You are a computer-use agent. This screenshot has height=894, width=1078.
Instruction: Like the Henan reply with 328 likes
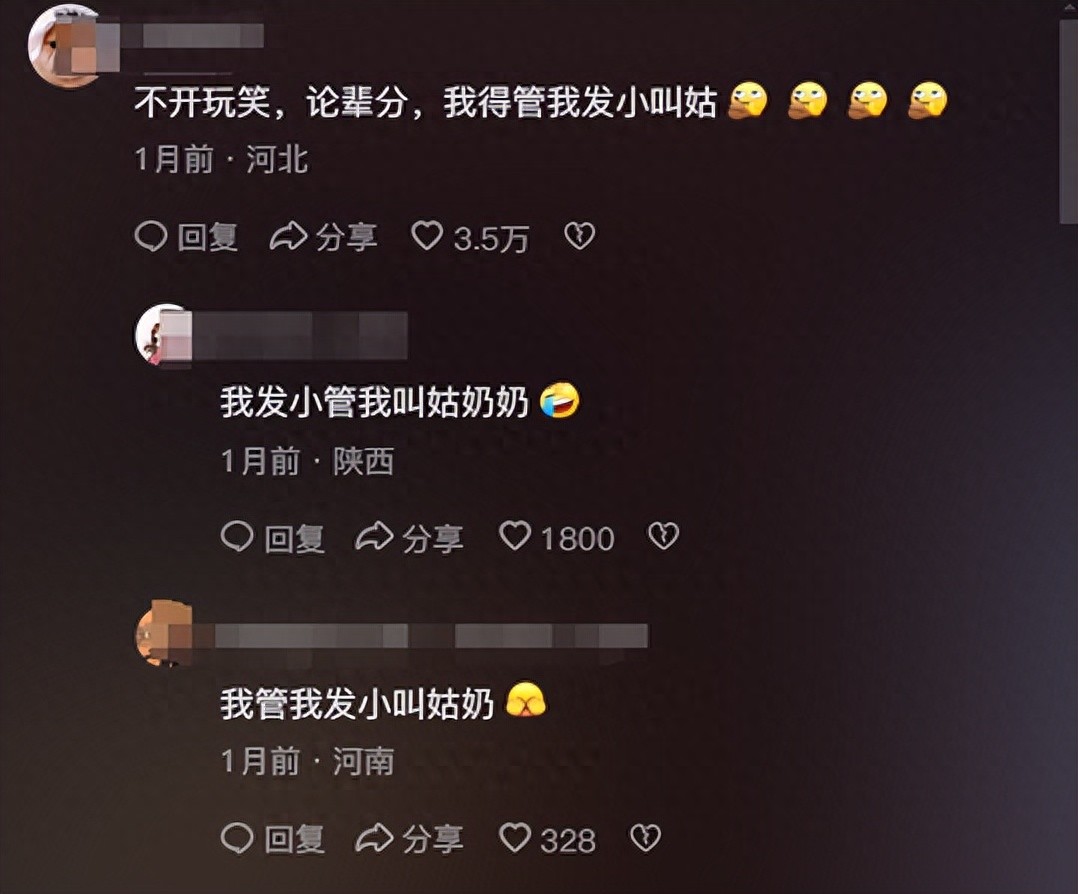pyautogui.click(x=514, y=837)
